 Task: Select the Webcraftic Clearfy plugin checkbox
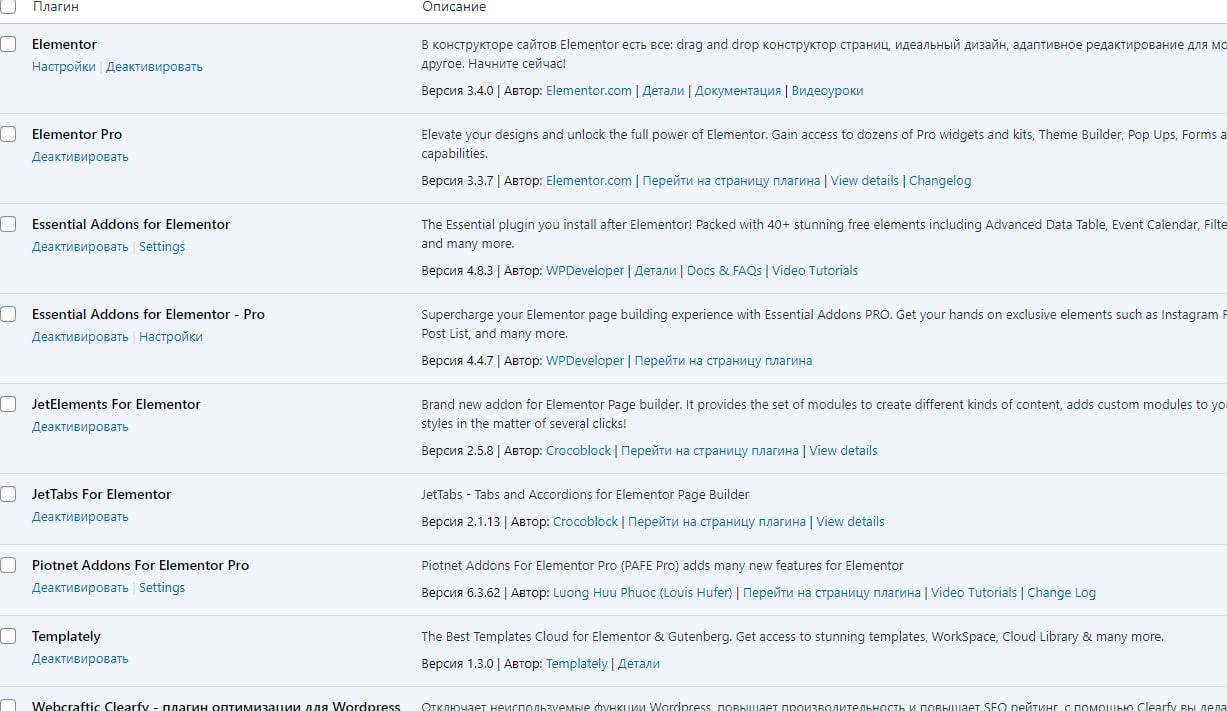[x=8, y=705]
